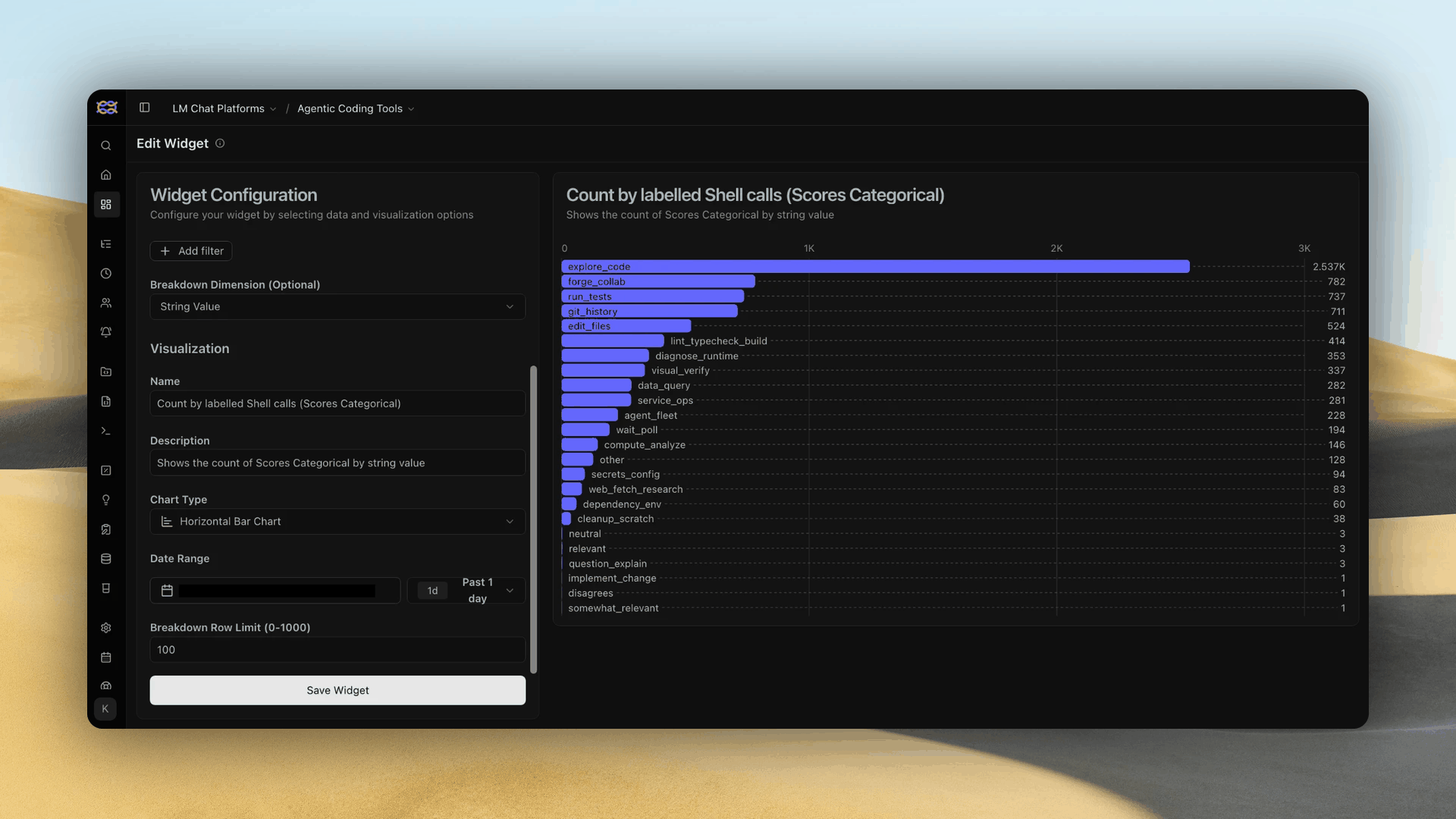Click the configuration panel scrollbar
This screenshot has height=819, width=1456.
pyautogui.click(x=533, y=519)
